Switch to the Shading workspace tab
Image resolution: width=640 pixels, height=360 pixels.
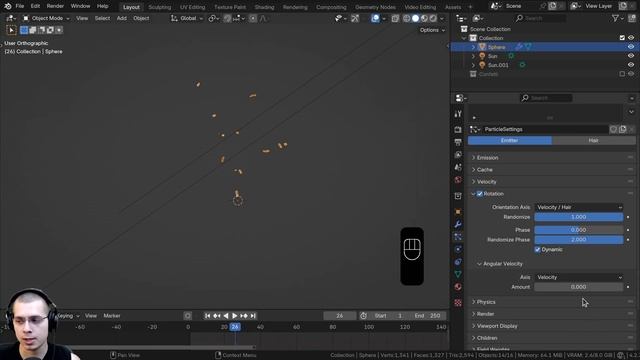[264, 7]
